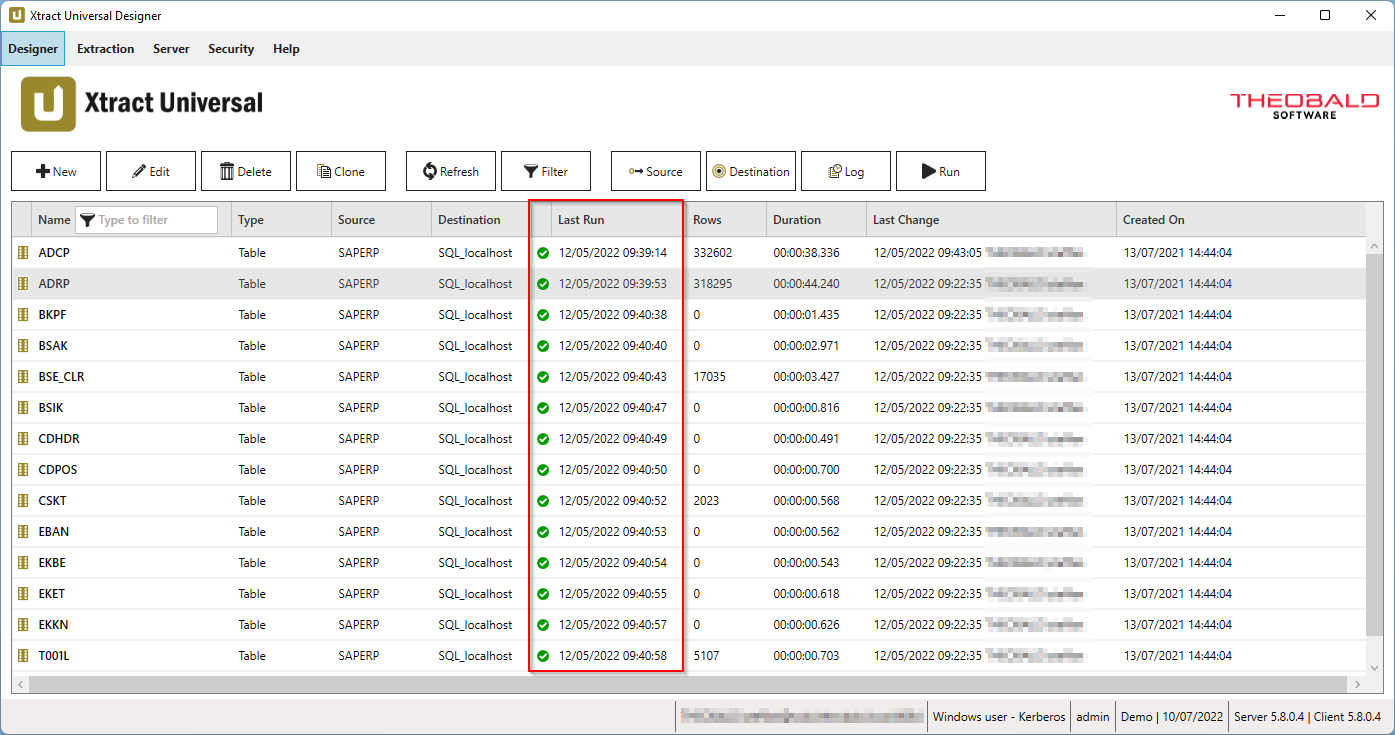Click rows value 17035 for BSE_CLR

click(709, 377)
